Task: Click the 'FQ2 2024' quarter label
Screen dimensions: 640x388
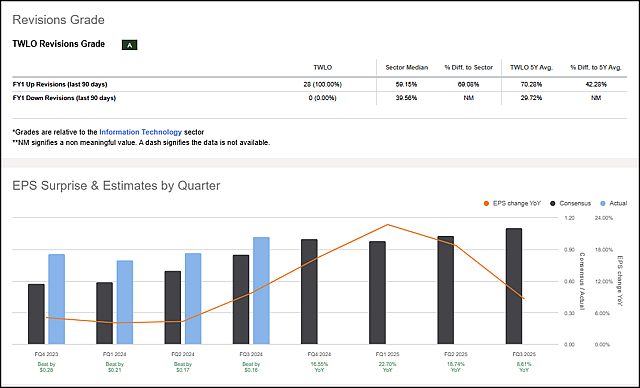Action: coord(183,354)
